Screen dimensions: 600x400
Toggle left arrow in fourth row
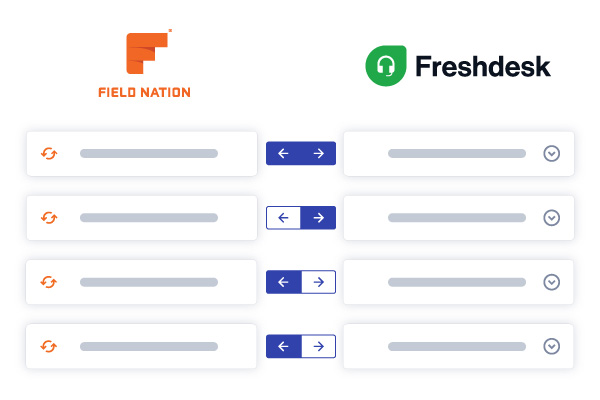click(x=283, y=346)
